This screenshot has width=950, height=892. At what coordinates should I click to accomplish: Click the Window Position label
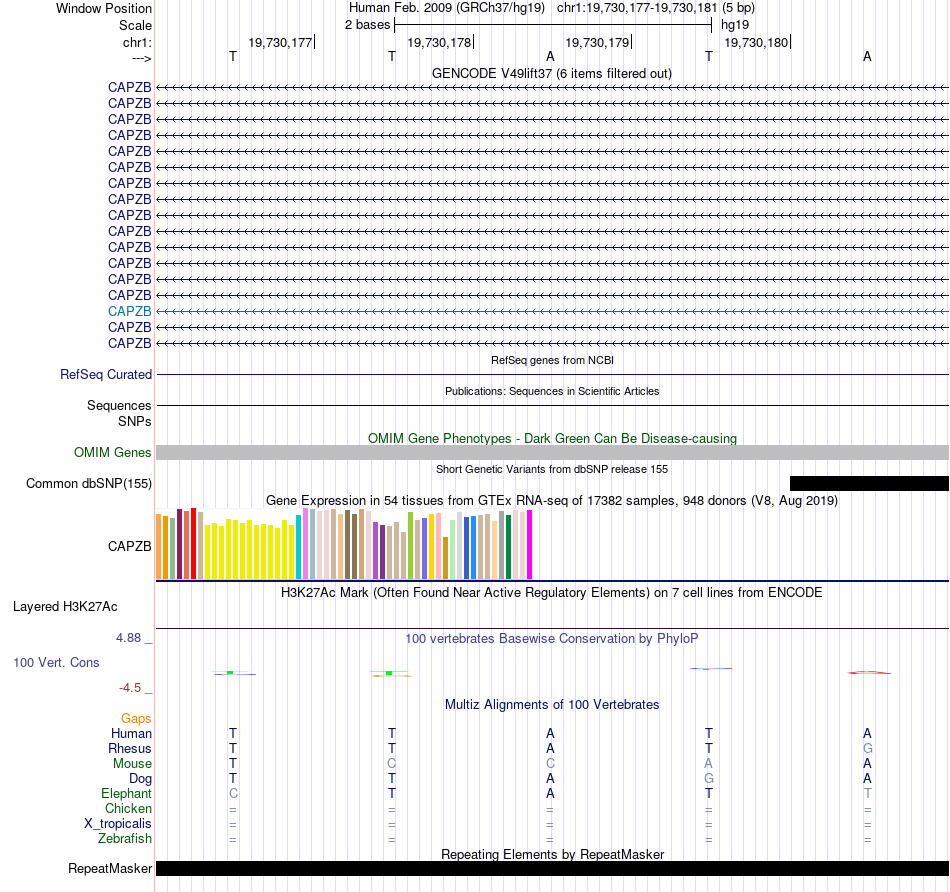pyautogui.click(x=104, y=8)
